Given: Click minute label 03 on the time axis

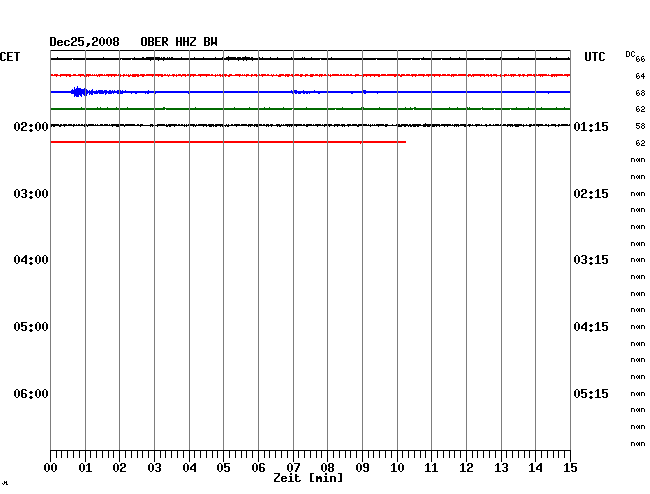Looking at the screenshot, I should (155, 468).
